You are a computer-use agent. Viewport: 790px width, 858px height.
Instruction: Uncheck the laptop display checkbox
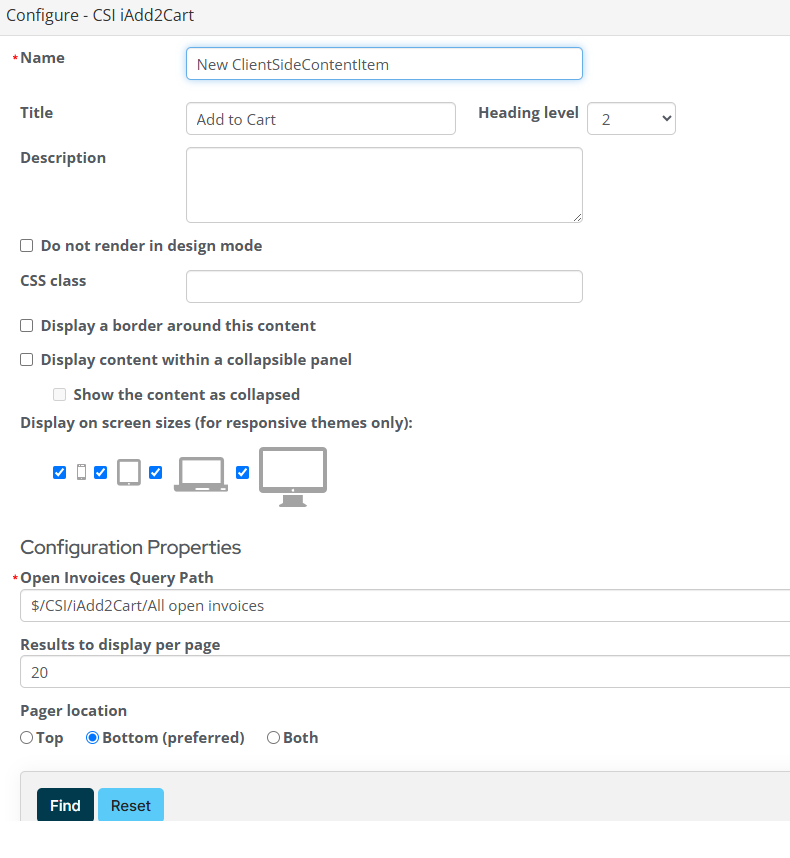point(156,472)
